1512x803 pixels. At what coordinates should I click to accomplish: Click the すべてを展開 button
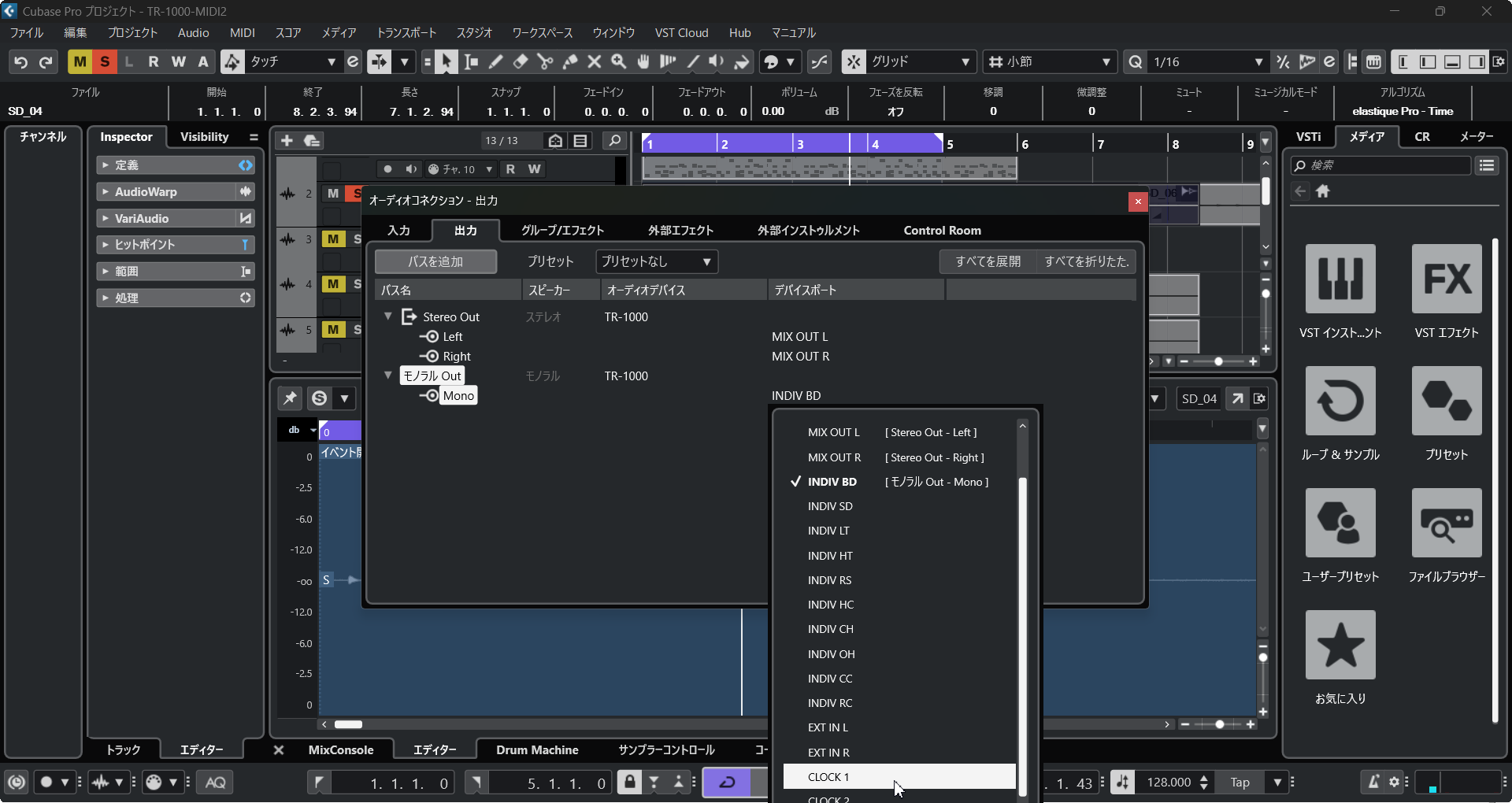(x=988, y=261)
